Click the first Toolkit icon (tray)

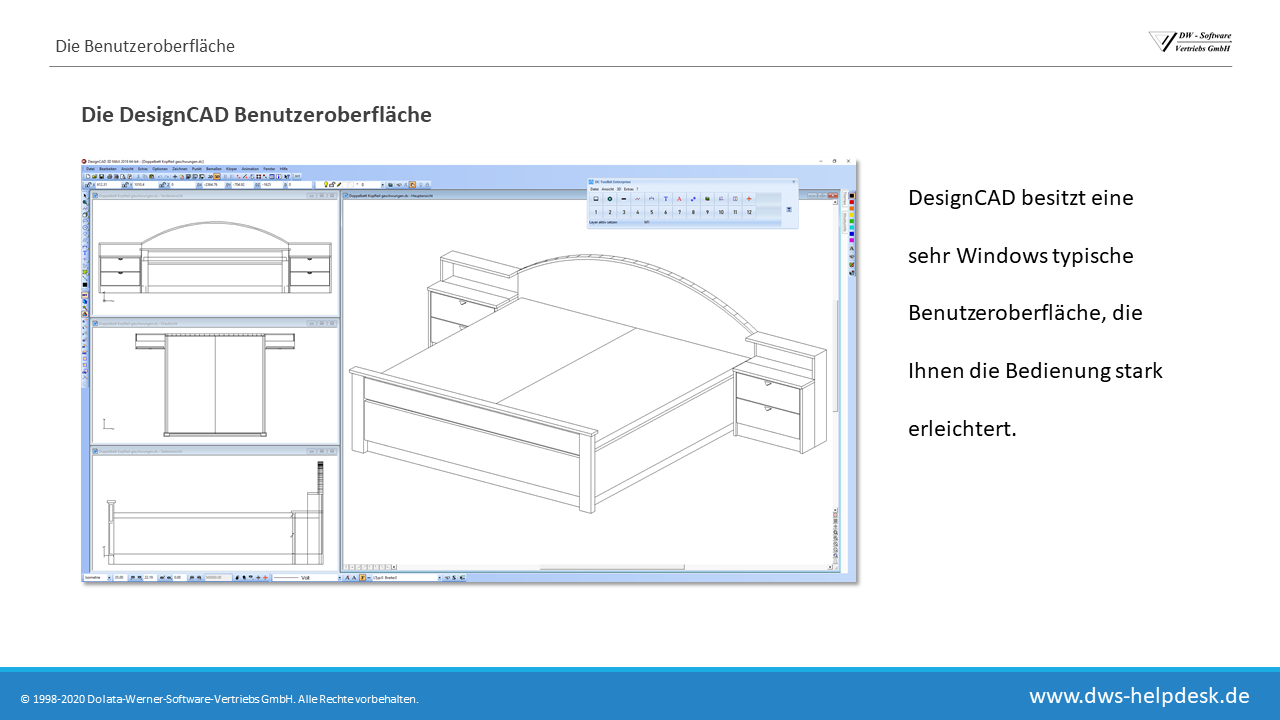click(596, 199)
